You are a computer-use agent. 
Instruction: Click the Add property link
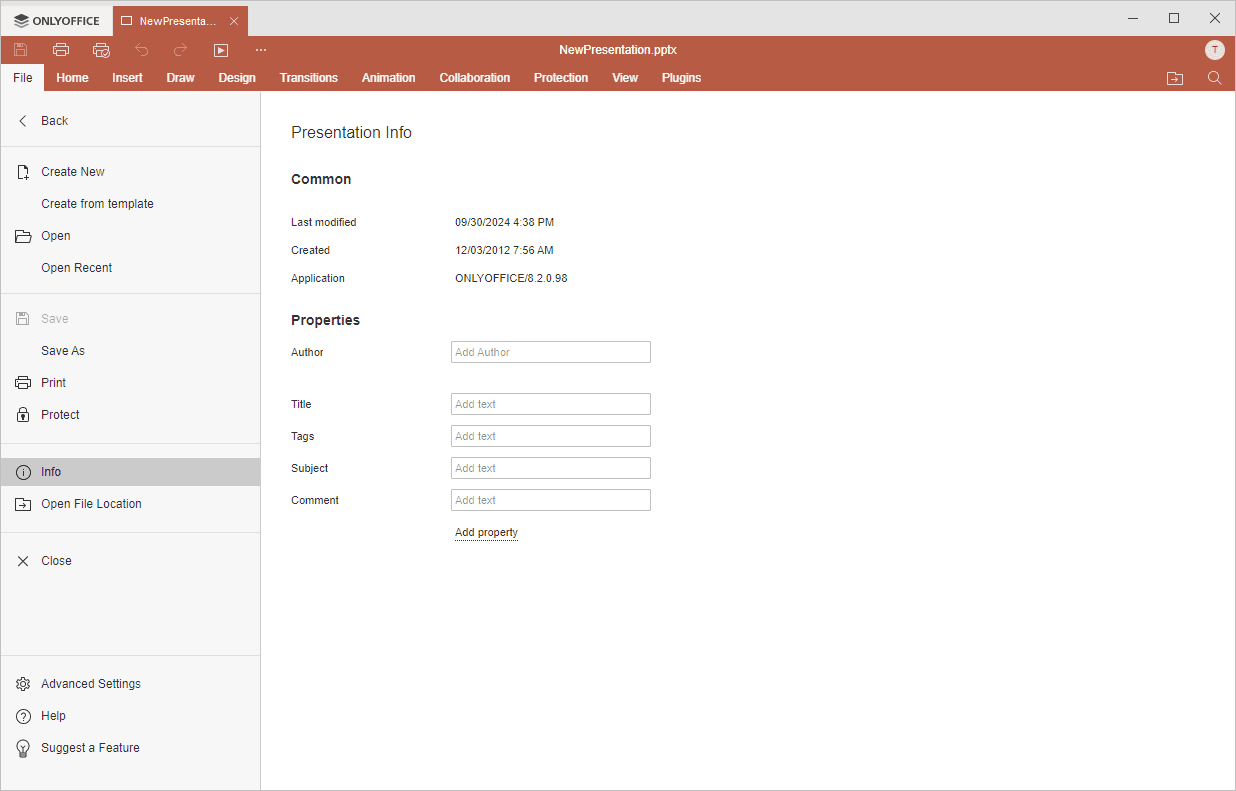tap(486, 533)
